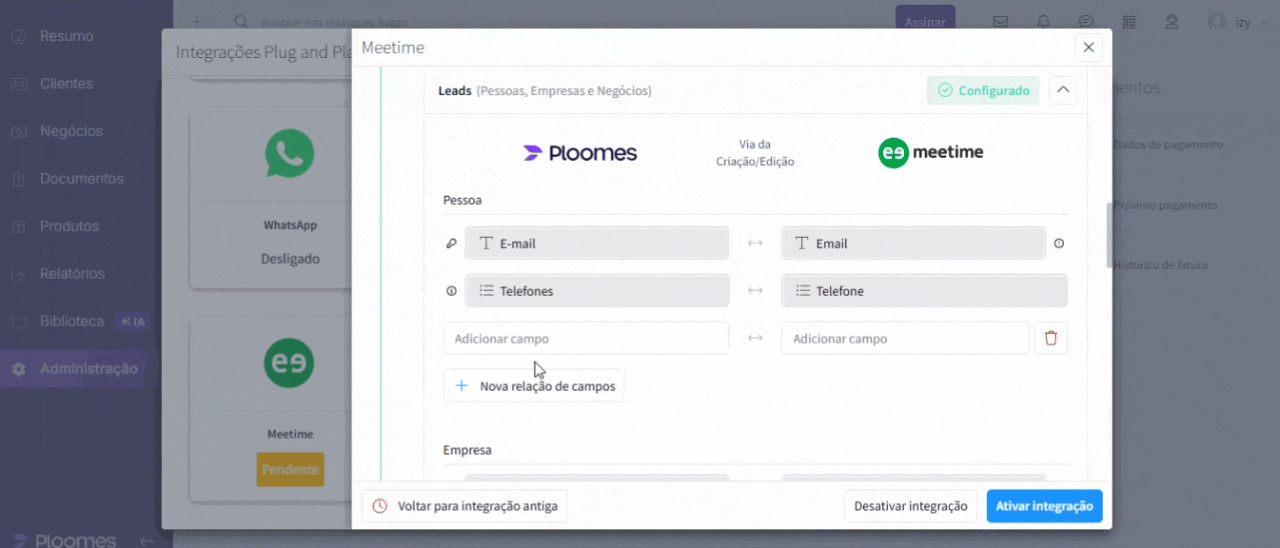Collapse the Leads section chevron
Image resolution: width=1280 pixels, height=548 pixels.
1063,91
